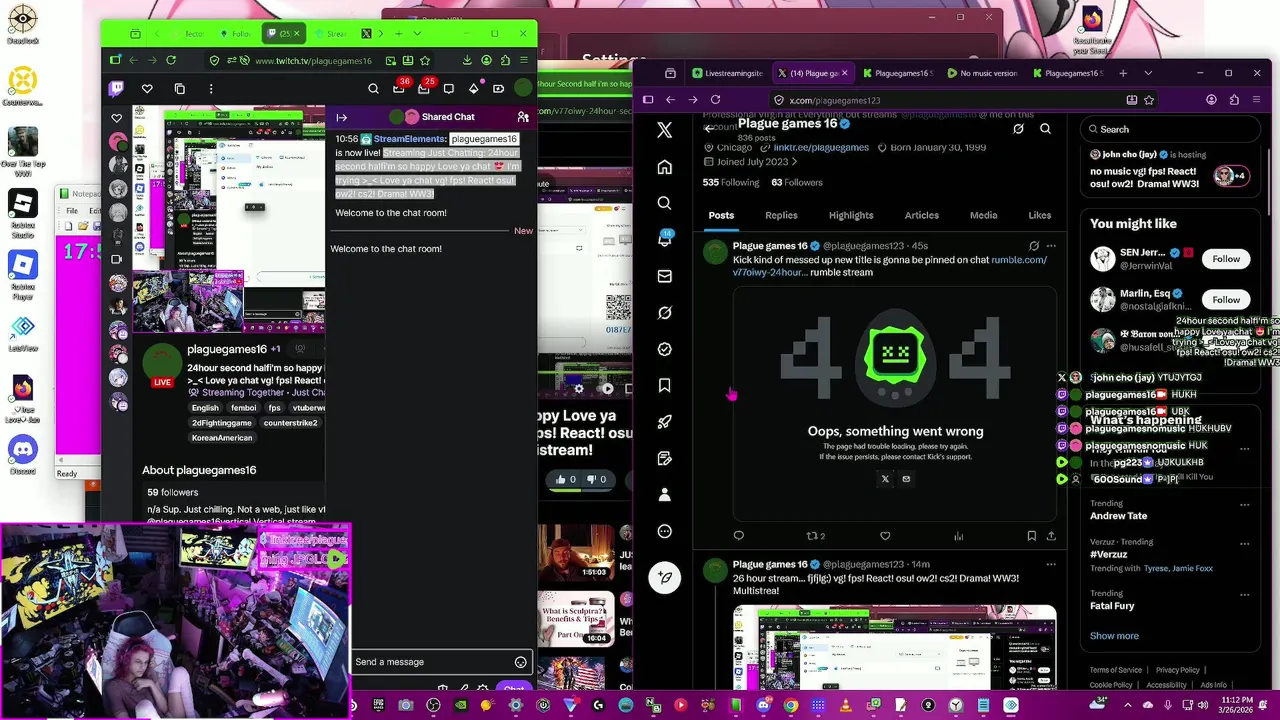1280x720 pixels.
Task: Open tab list dropdown in X browser window
Action: [x=1148, y=73]
